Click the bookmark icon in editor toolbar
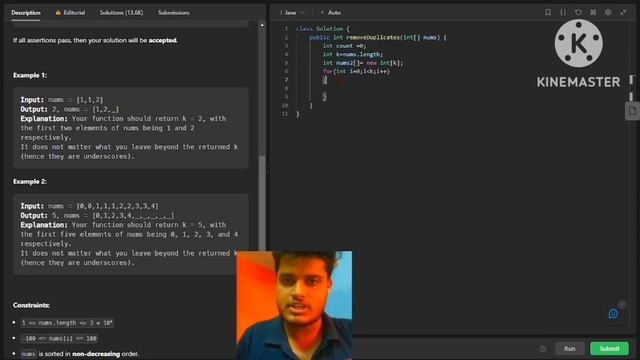 [548, 12]
